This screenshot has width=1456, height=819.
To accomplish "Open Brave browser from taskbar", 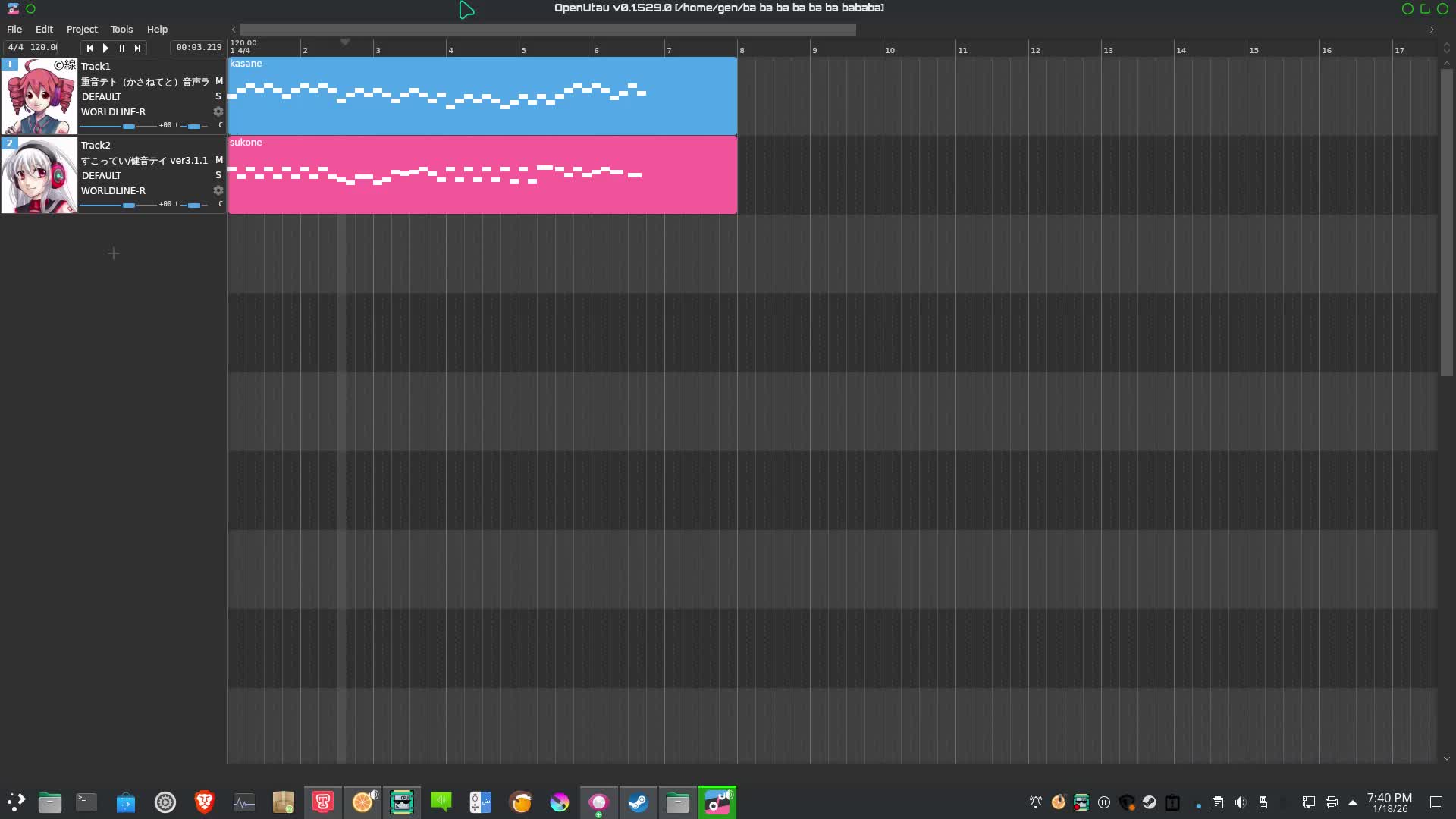I will (x=204, y=802).
